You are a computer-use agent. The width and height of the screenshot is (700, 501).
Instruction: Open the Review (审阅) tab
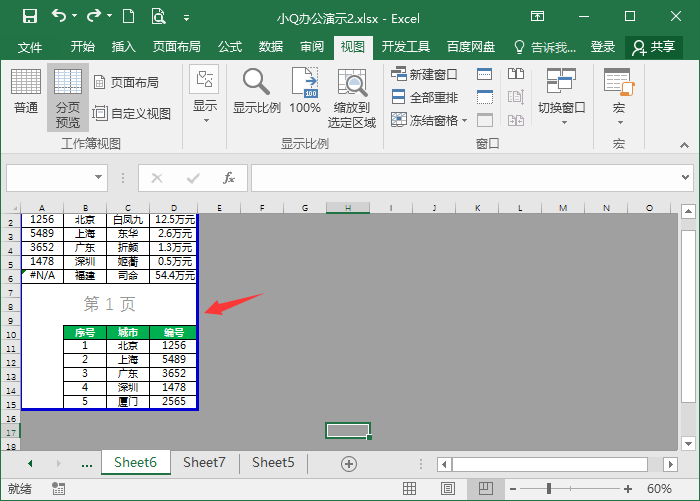click(x=312, y=47)
